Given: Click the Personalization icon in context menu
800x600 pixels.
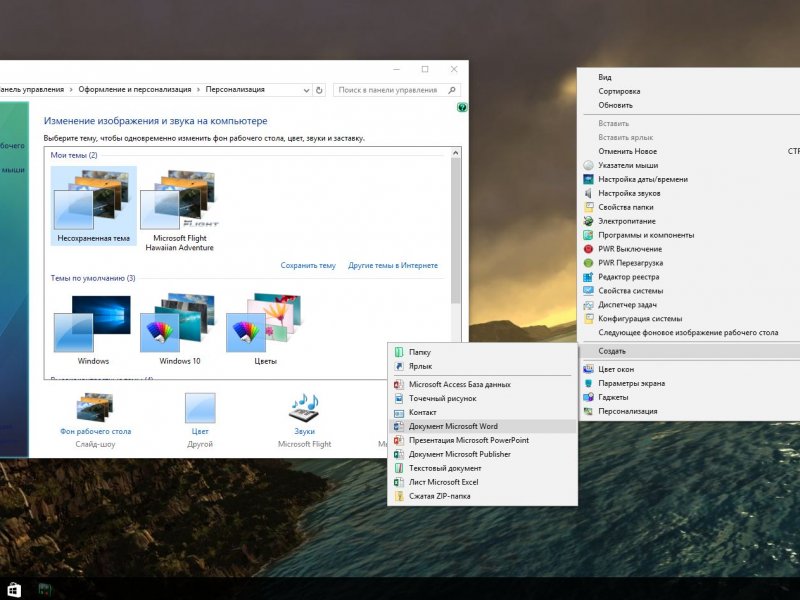Looking at the screenshot, I should point(588,411).
